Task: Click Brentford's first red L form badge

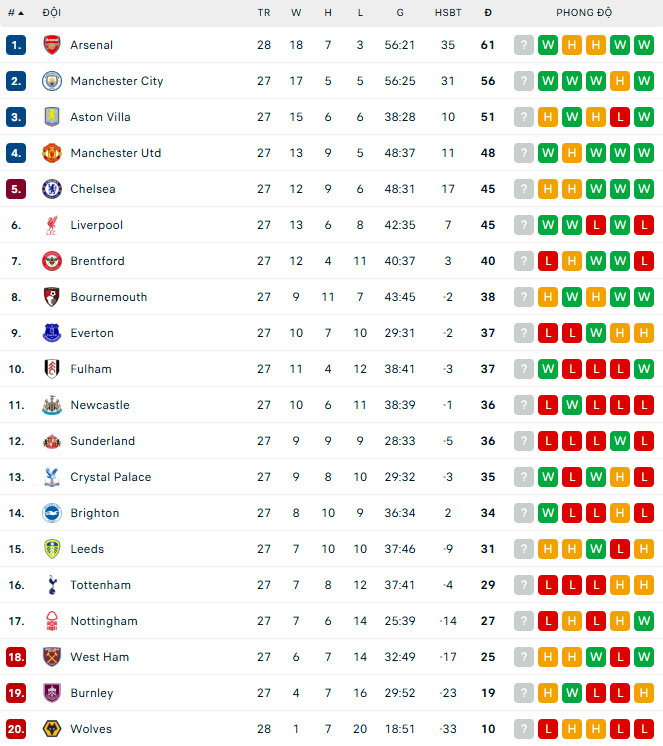Action: (x=547, y=261)
